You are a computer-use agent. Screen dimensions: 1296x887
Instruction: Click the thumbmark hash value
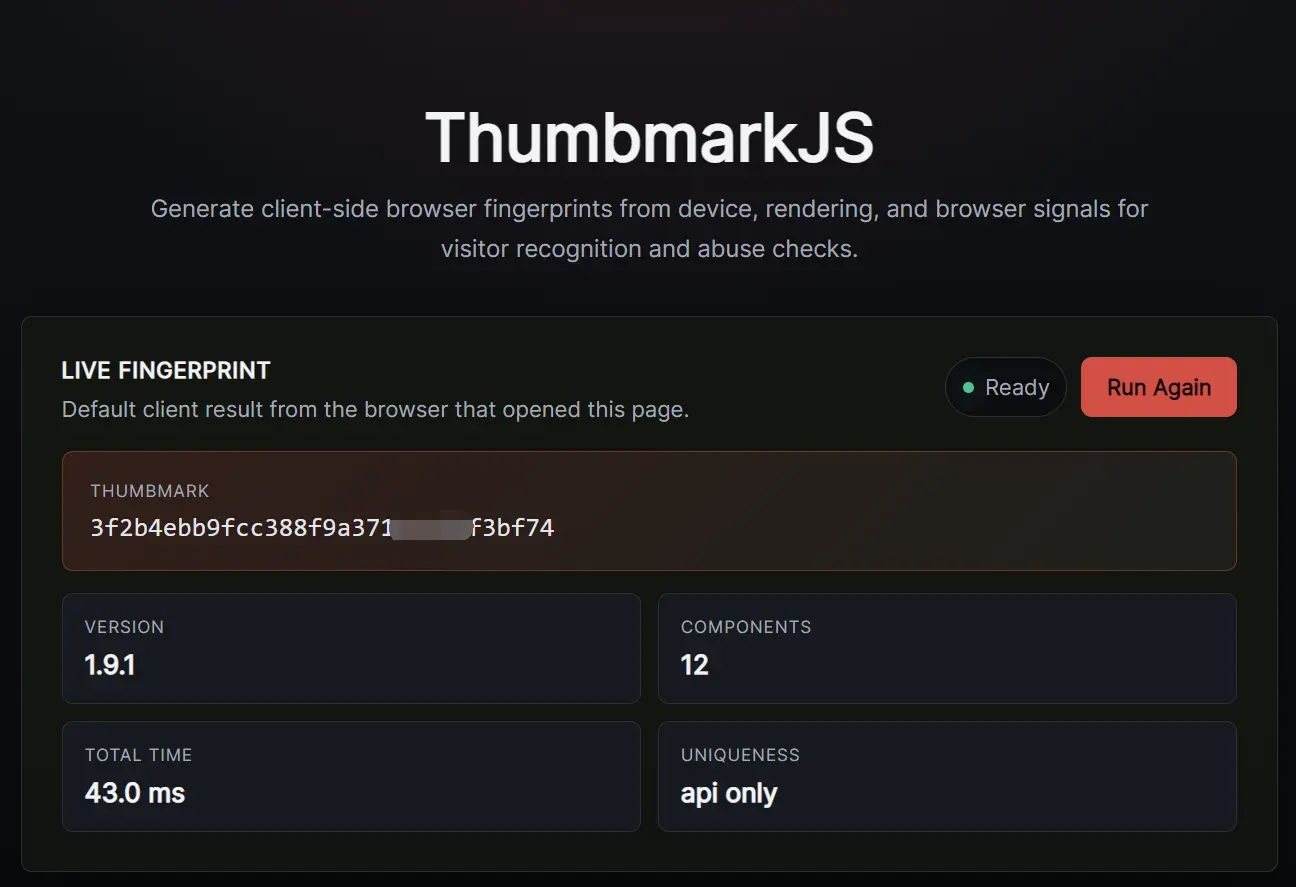pyautogui.click(x=322, y=528)
